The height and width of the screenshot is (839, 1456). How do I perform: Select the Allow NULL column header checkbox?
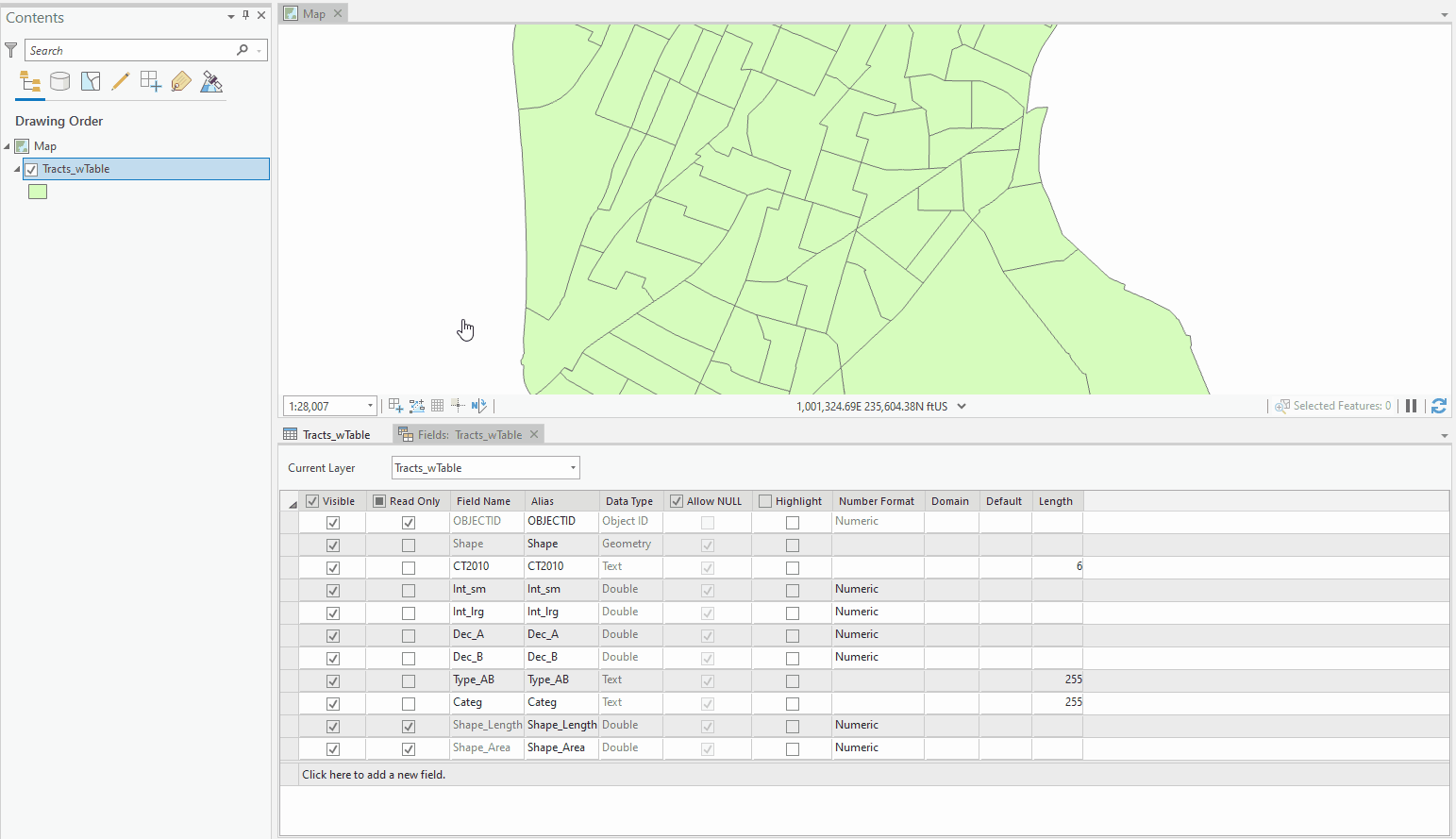click(676, 500)
